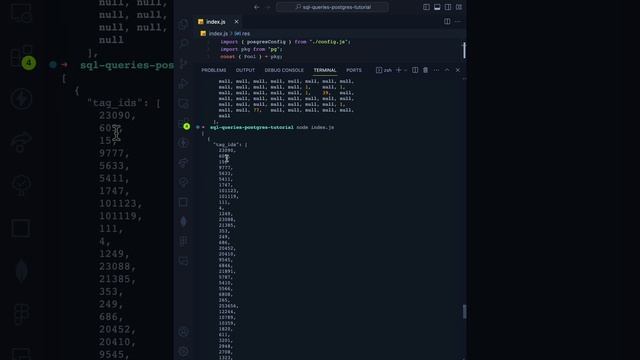Open the Source Control view
The width and height of the screenshot is (640, 360).
click(x=184, y=64)
